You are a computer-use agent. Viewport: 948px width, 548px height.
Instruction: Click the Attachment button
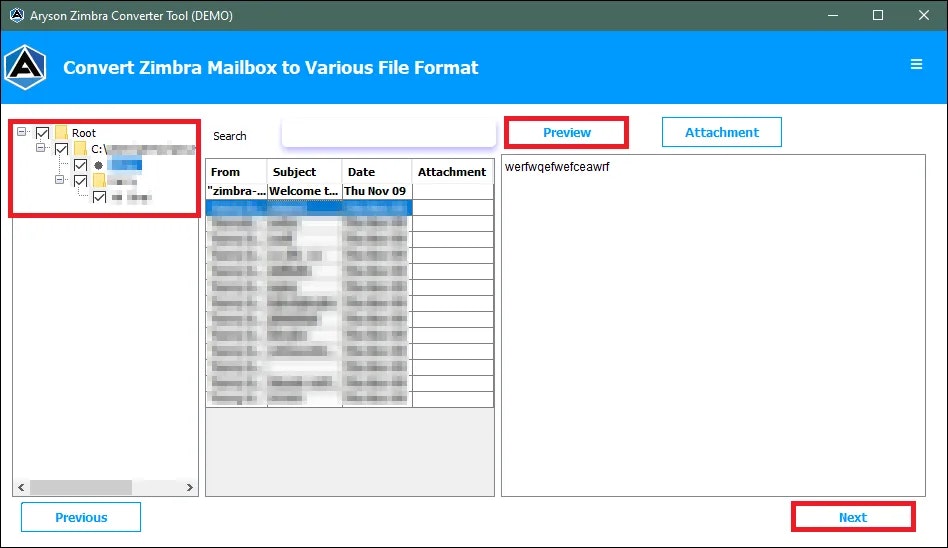click(x=722, y=132)
